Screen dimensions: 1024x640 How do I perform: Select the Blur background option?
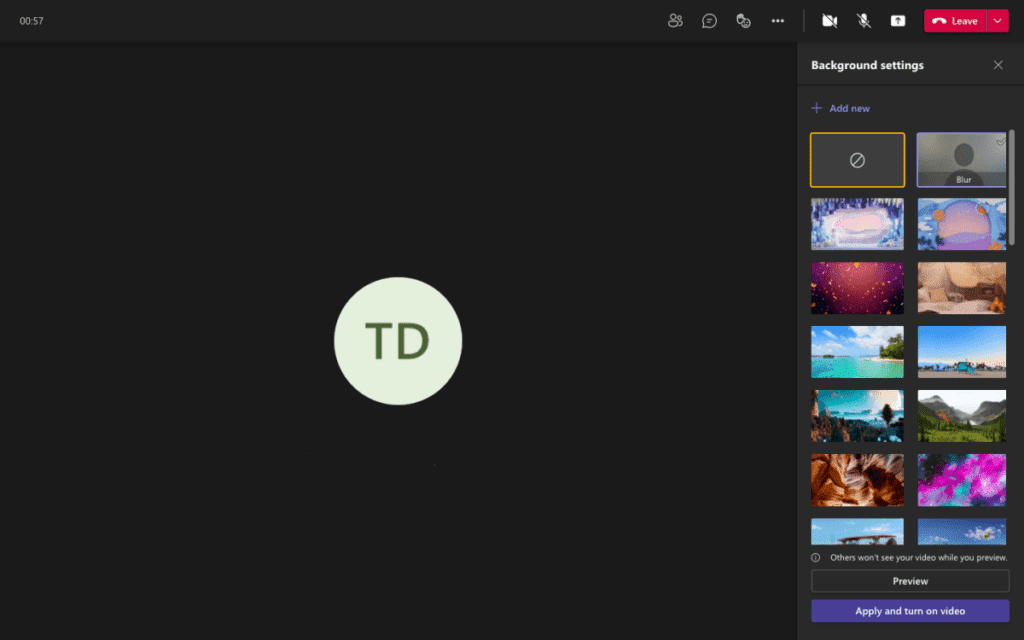tap(962, 160)
